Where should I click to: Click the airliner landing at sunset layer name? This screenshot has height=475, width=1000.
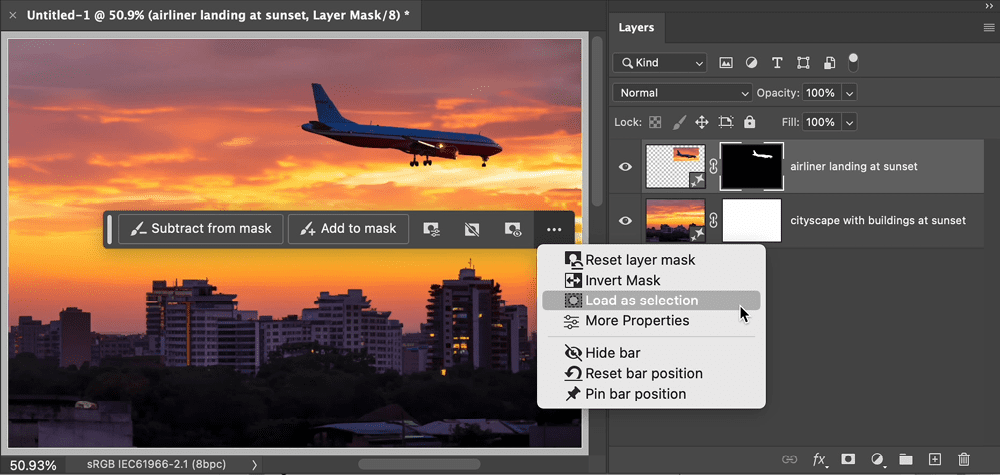(x=854, y=166)
